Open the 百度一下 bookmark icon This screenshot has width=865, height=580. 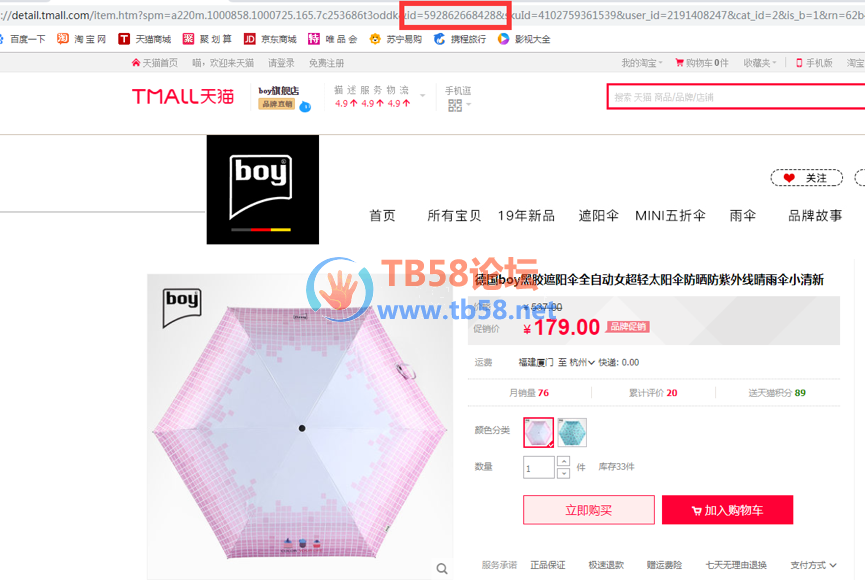(x=2, y=39)
